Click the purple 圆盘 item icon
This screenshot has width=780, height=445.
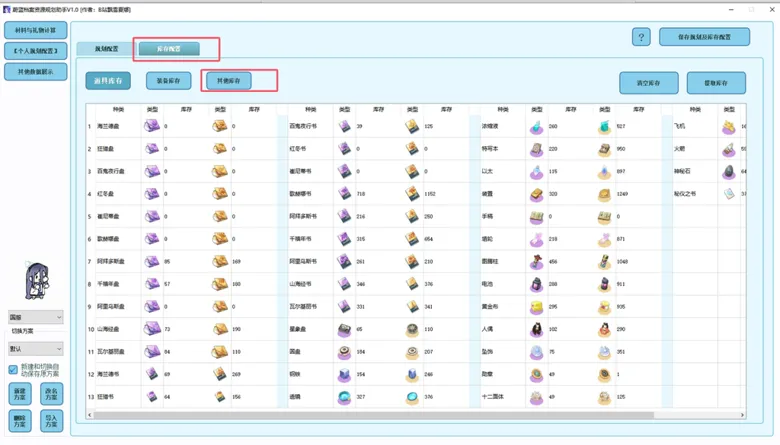344,352
